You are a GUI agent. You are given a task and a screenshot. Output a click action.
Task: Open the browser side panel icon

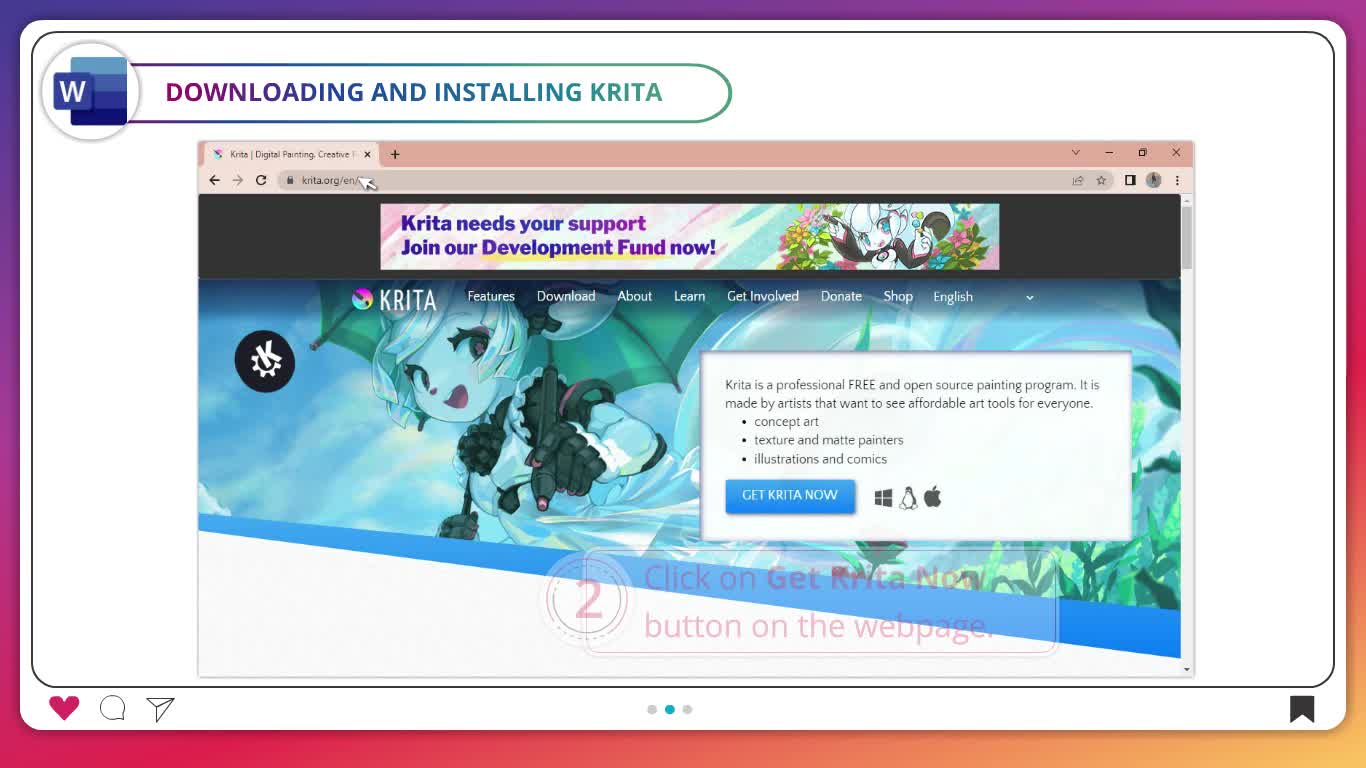pyautogui.click(x=1130, y=180)
